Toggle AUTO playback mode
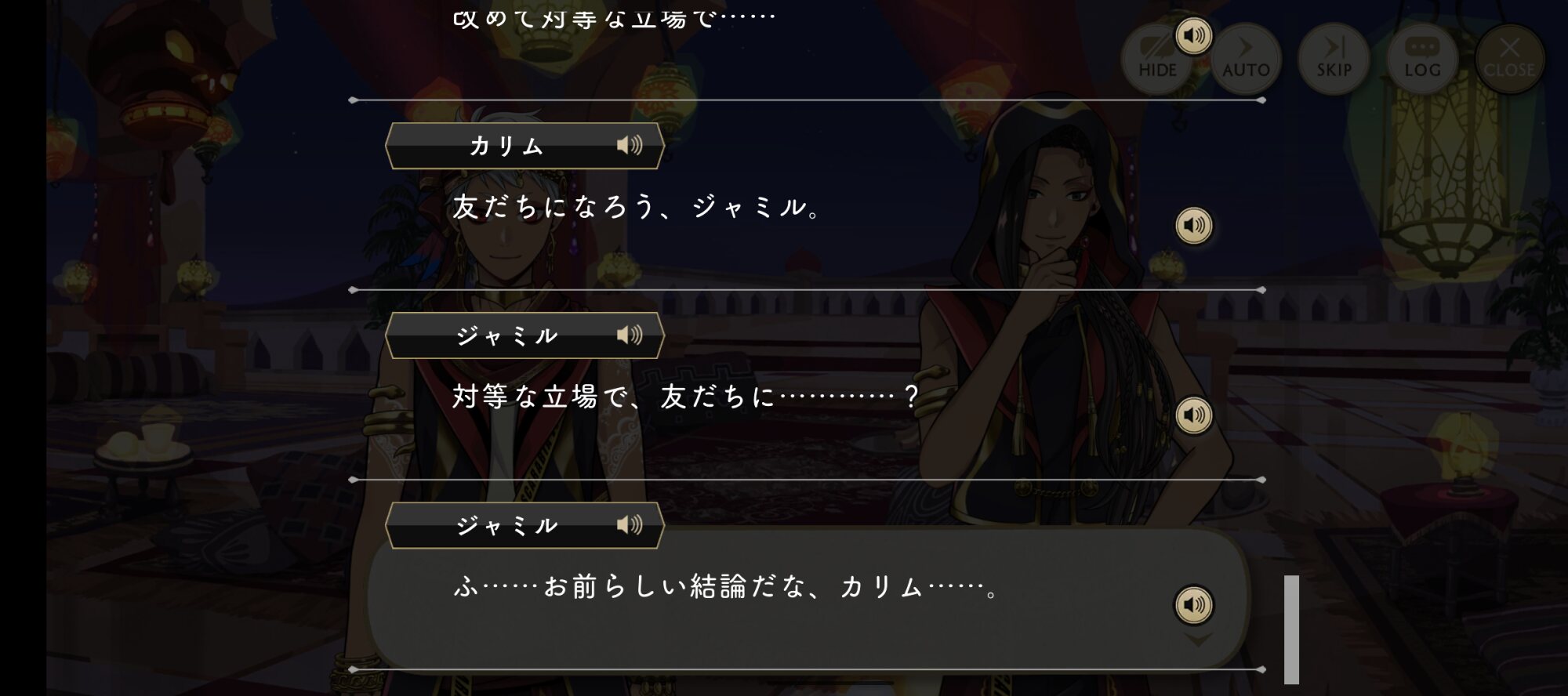1568x696 pixels. point(1246,60)
